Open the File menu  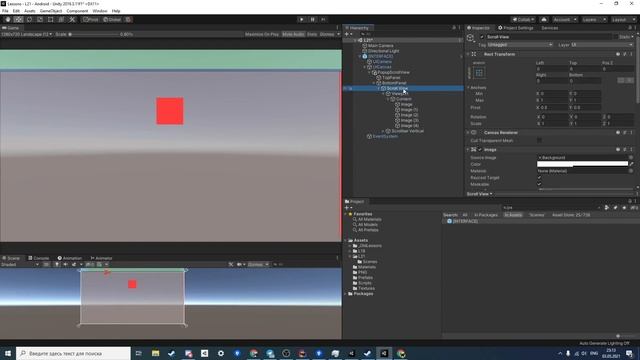click(x=5, y=11)
